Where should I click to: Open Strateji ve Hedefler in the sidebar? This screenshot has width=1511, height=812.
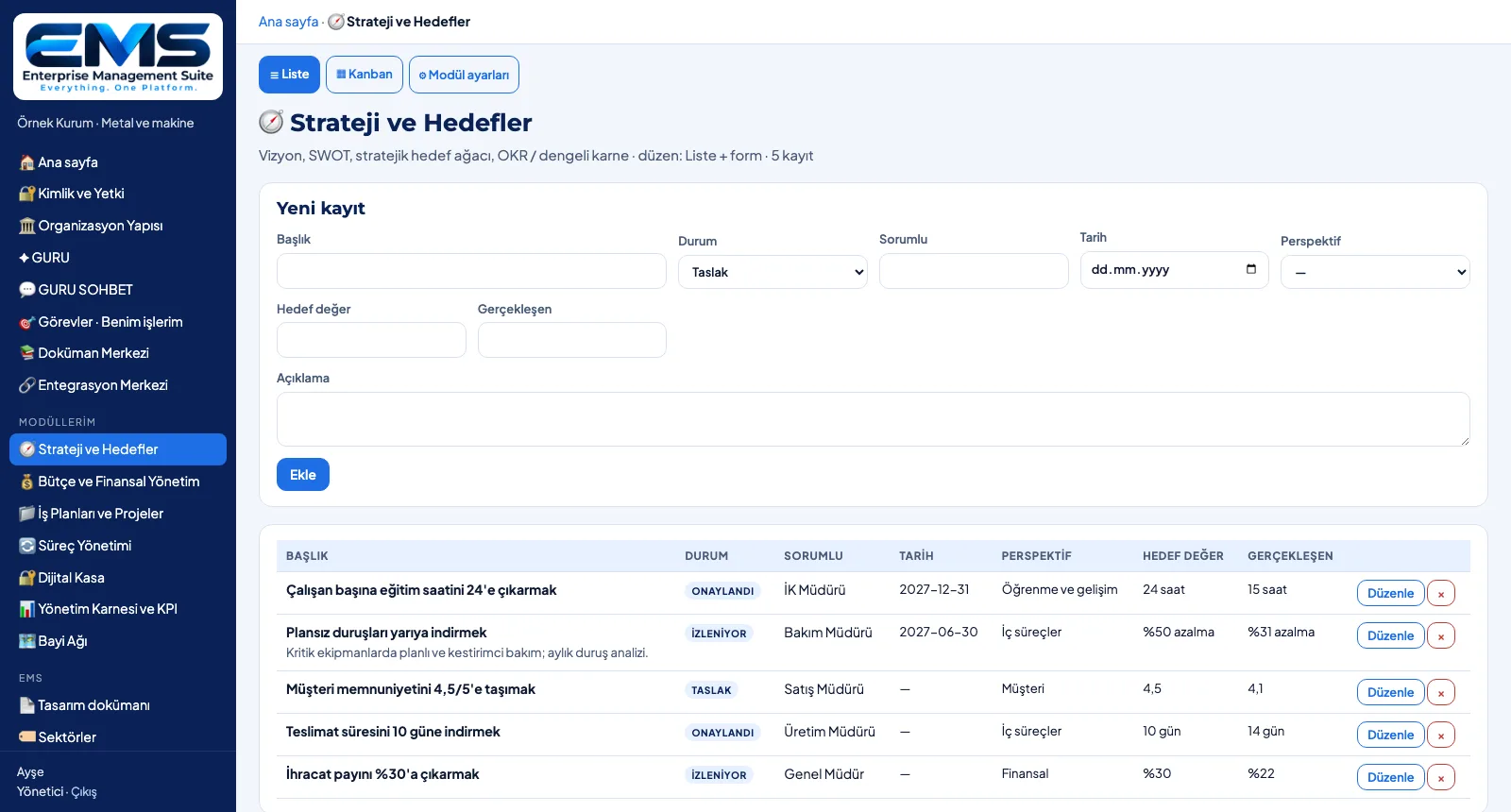[x=118, y=449]
